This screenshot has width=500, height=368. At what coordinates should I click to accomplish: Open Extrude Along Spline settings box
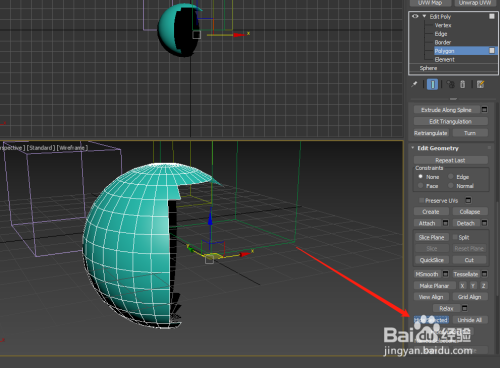coord(485,110)
